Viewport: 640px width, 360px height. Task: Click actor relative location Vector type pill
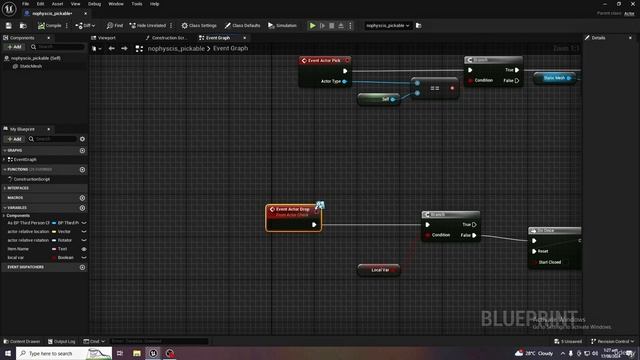[54, 232]
